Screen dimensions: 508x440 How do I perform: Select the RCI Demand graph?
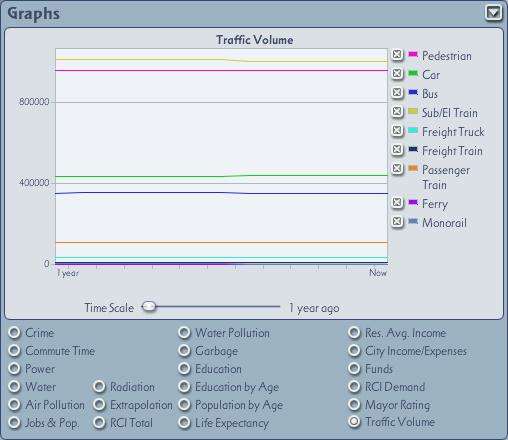coord(354,387)
